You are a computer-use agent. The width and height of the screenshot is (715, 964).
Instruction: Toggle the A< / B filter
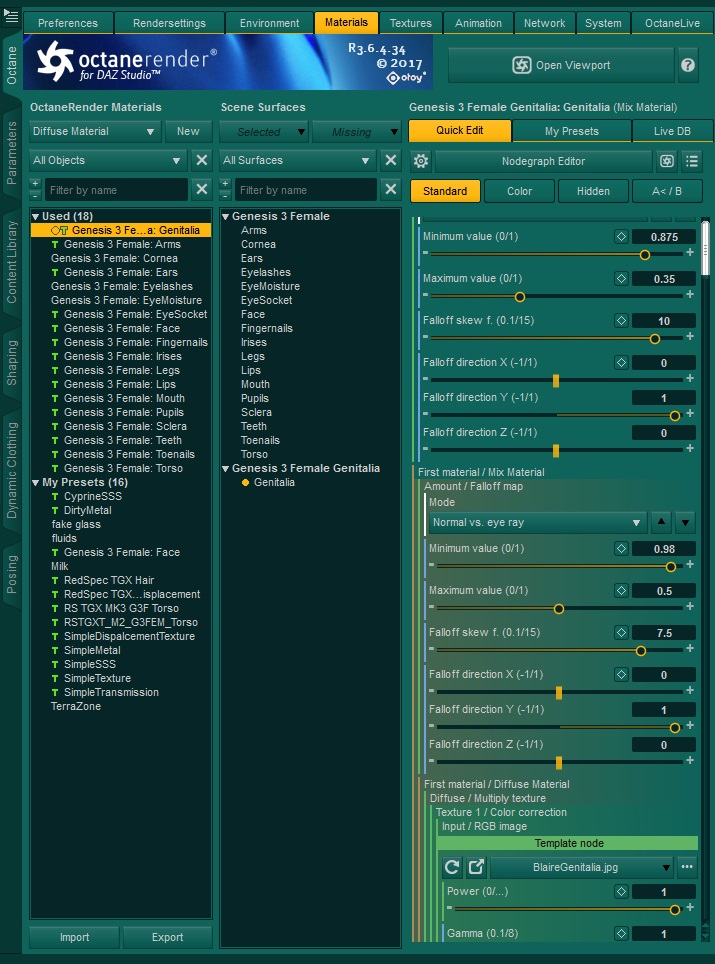click(x=667, y=191)
